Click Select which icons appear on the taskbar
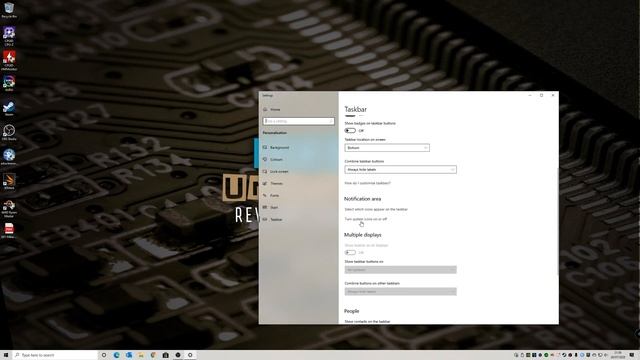The height and width of the screenshot is (360, 640). [x=376, y=209]
